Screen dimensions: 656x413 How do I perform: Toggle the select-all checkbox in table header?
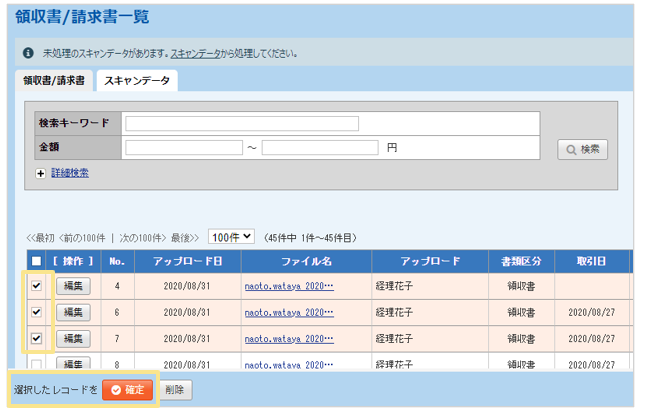[37, 261]
